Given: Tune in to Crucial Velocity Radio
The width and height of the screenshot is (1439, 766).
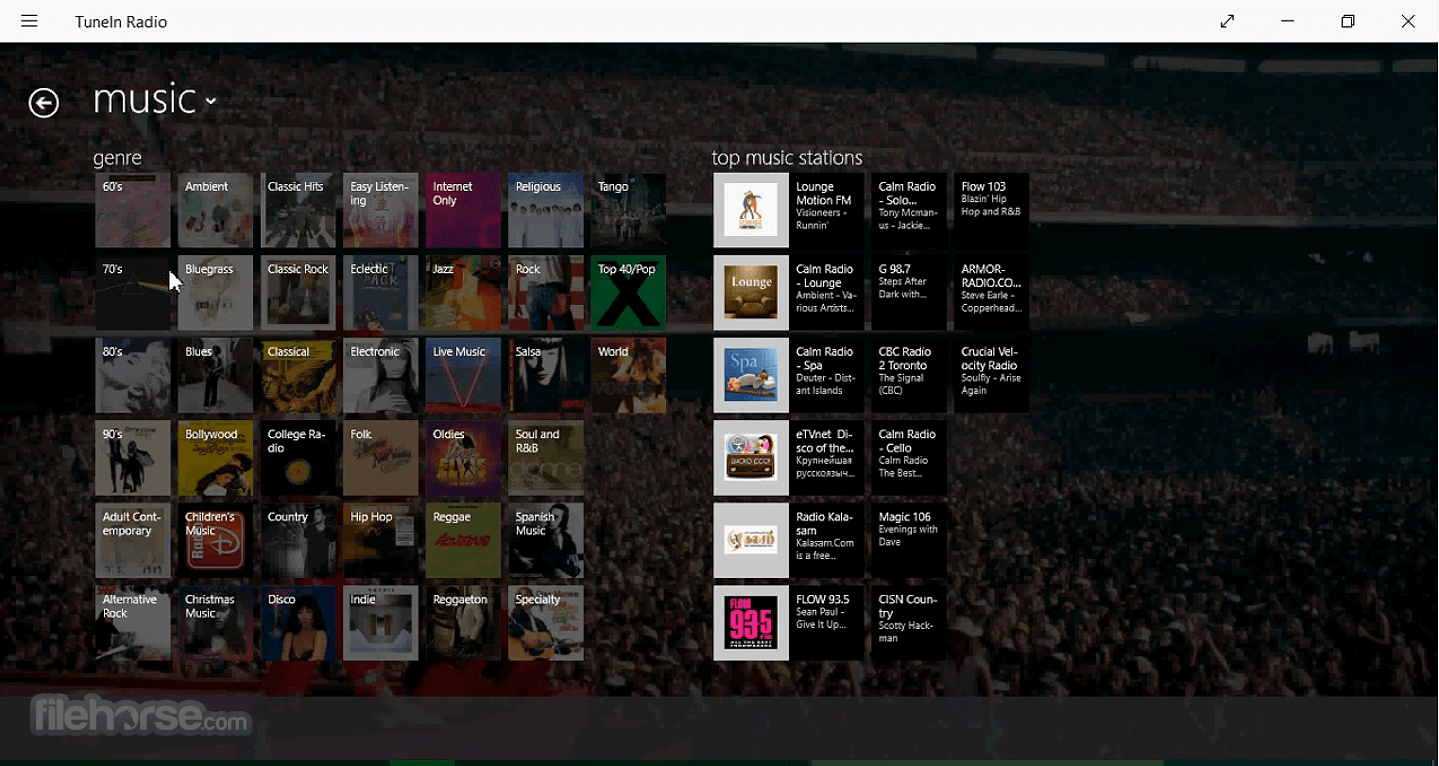Looking at the screenshot, I should coord(991,376).
